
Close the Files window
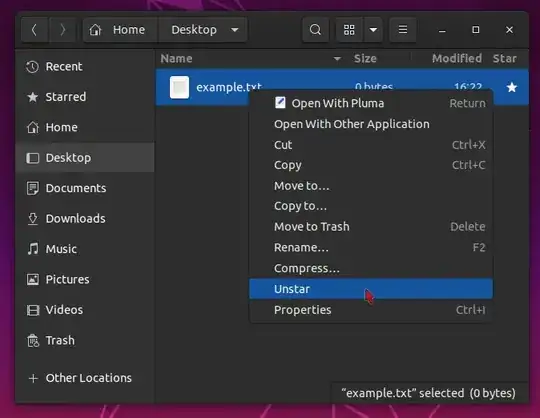[509, 30]
